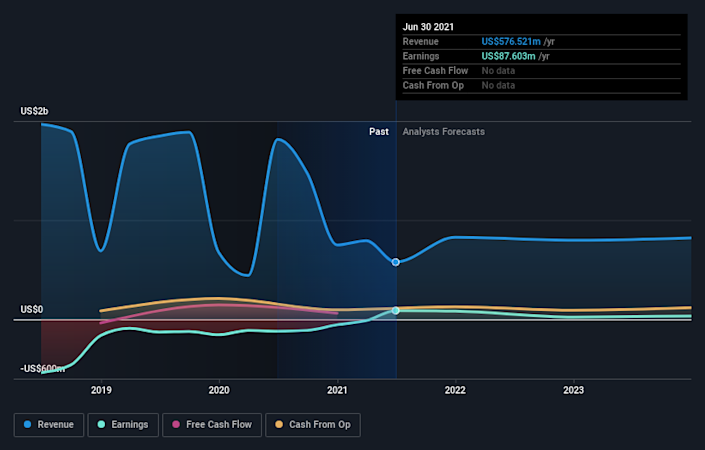Hide the Free Cash Flow series
Screen dimensions: 705x450
tap(210, 424)
